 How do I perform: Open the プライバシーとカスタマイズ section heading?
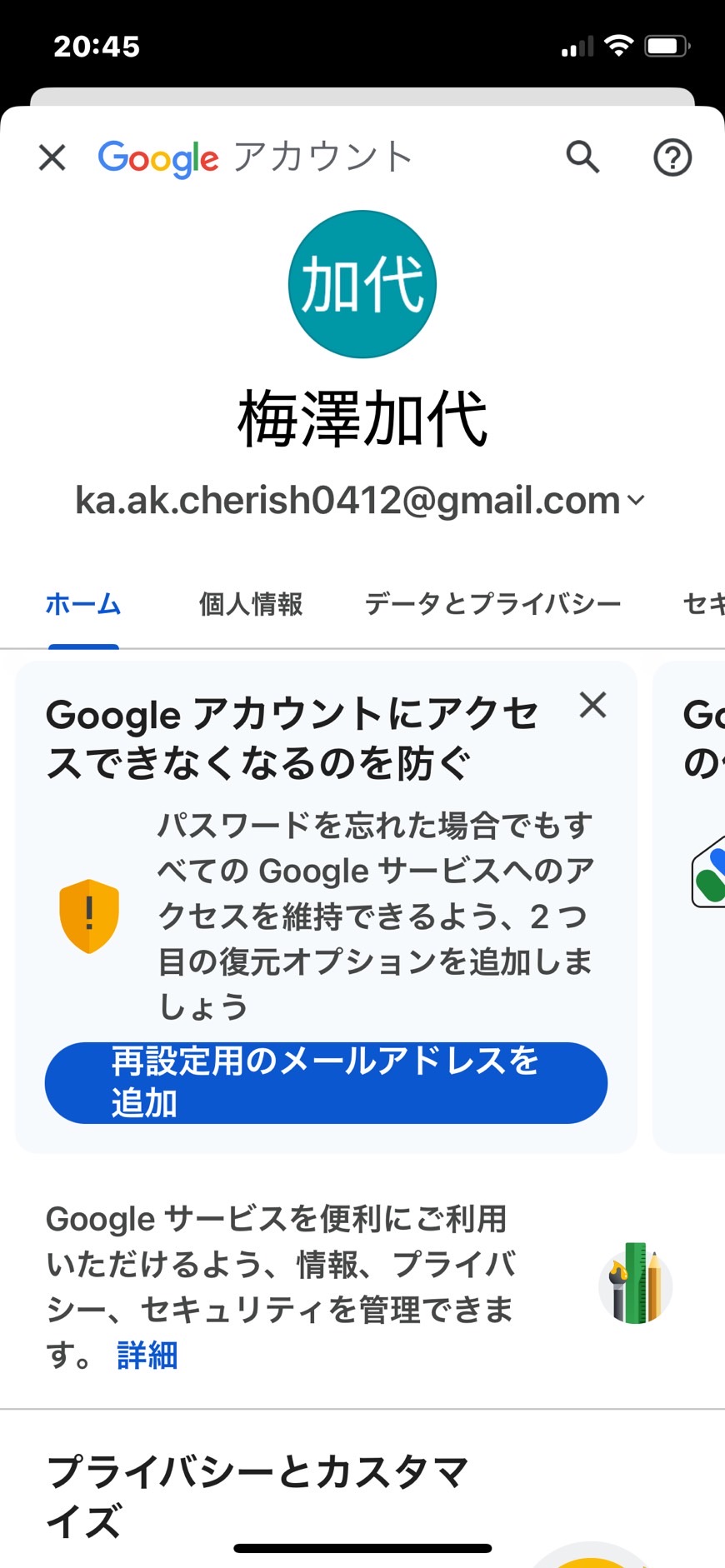click(257, 1496)
